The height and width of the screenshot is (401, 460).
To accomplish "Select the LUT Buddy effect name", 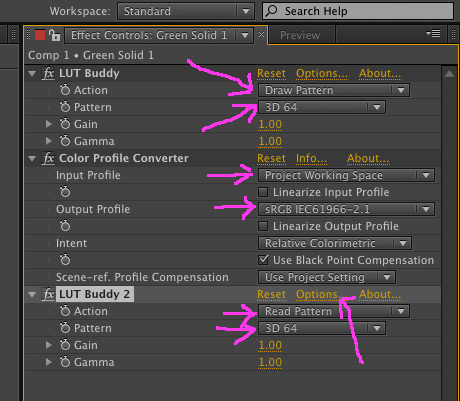I will [x=89, y=73].
